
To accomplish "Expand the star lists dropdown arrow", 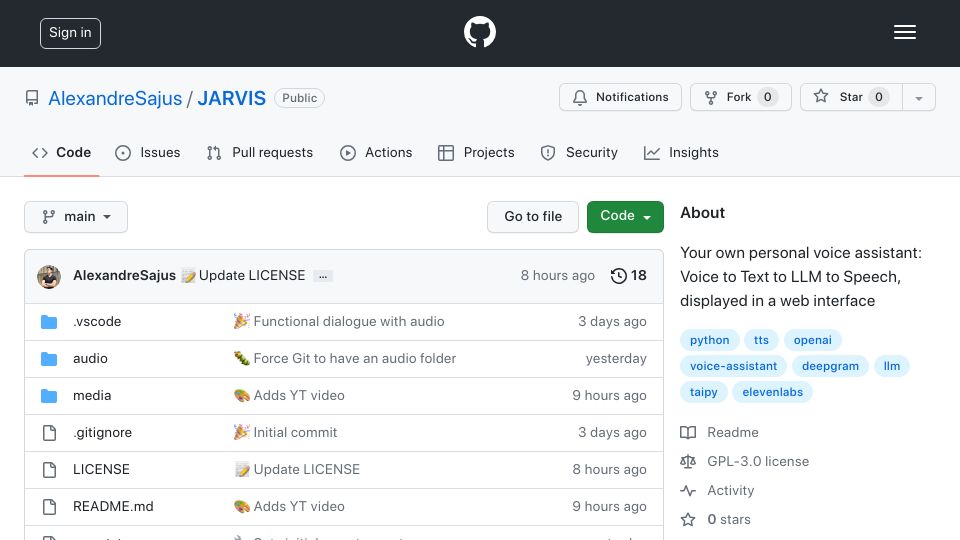I will click(x=918, y=97).
